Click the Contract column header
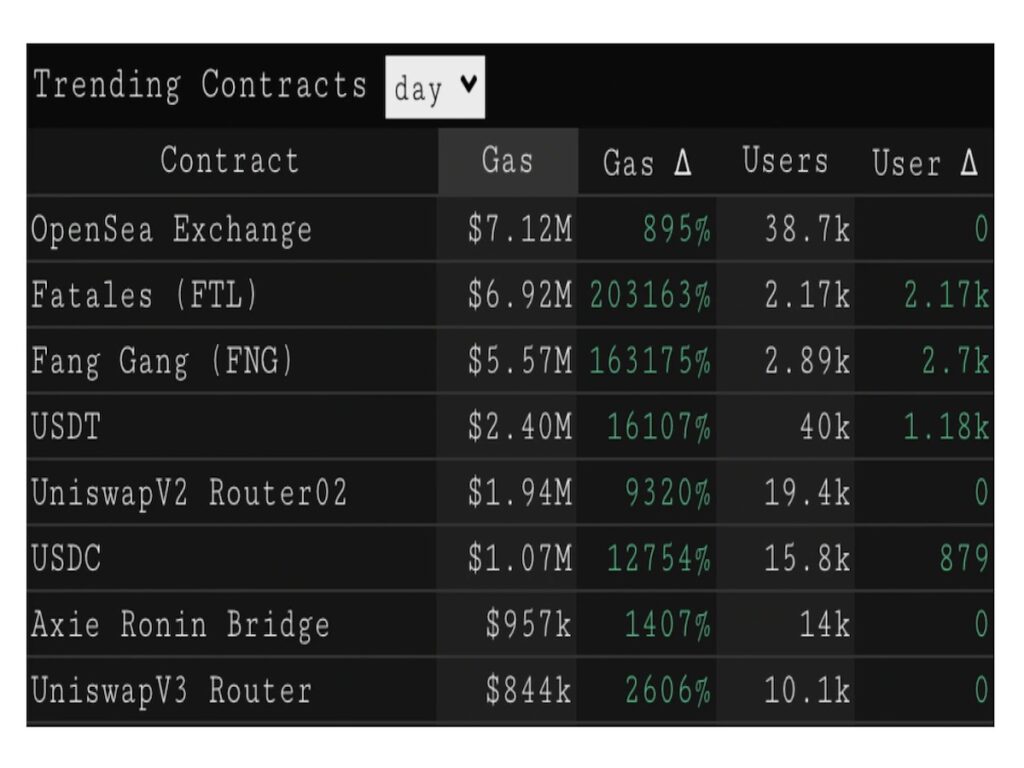The width and height of the screenshot is (1024, 768). (230, 161)
